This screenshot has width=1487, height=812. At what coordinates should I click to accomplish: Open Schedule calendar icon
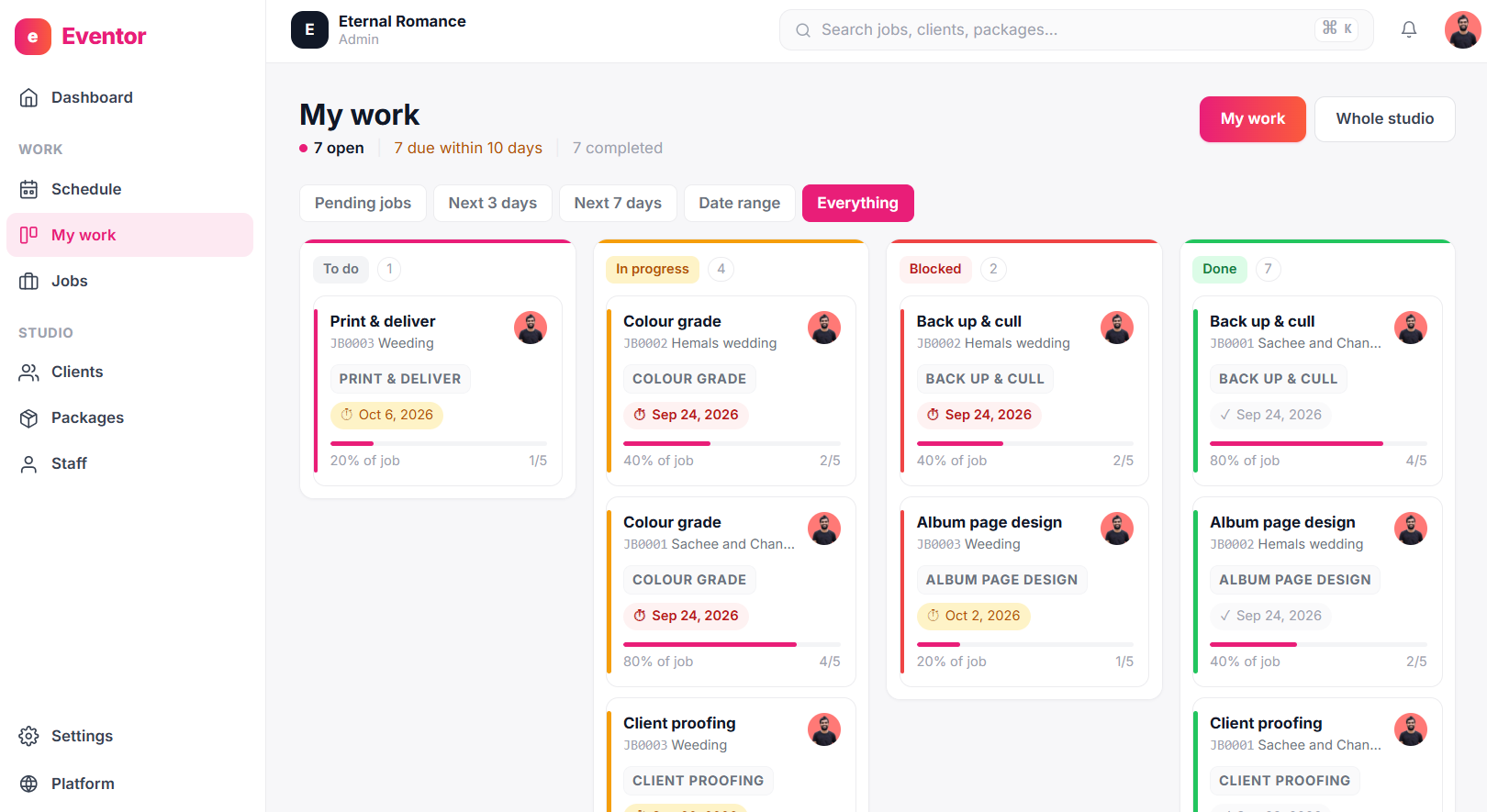(x=29, y=189)
